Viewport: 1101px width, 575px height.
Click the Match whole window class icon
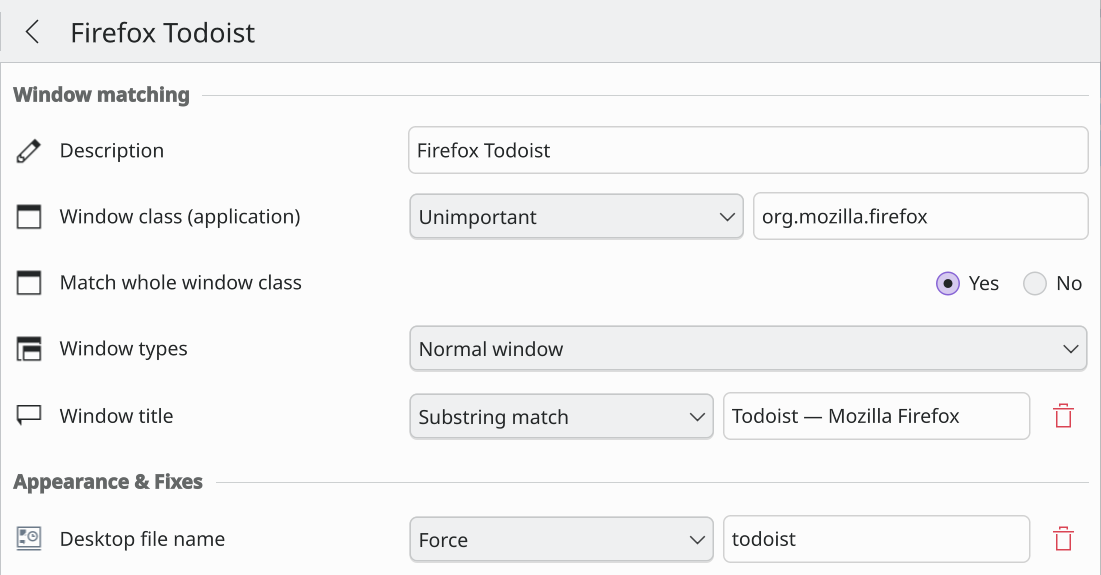pyautogui.click(x=29, y=283)
